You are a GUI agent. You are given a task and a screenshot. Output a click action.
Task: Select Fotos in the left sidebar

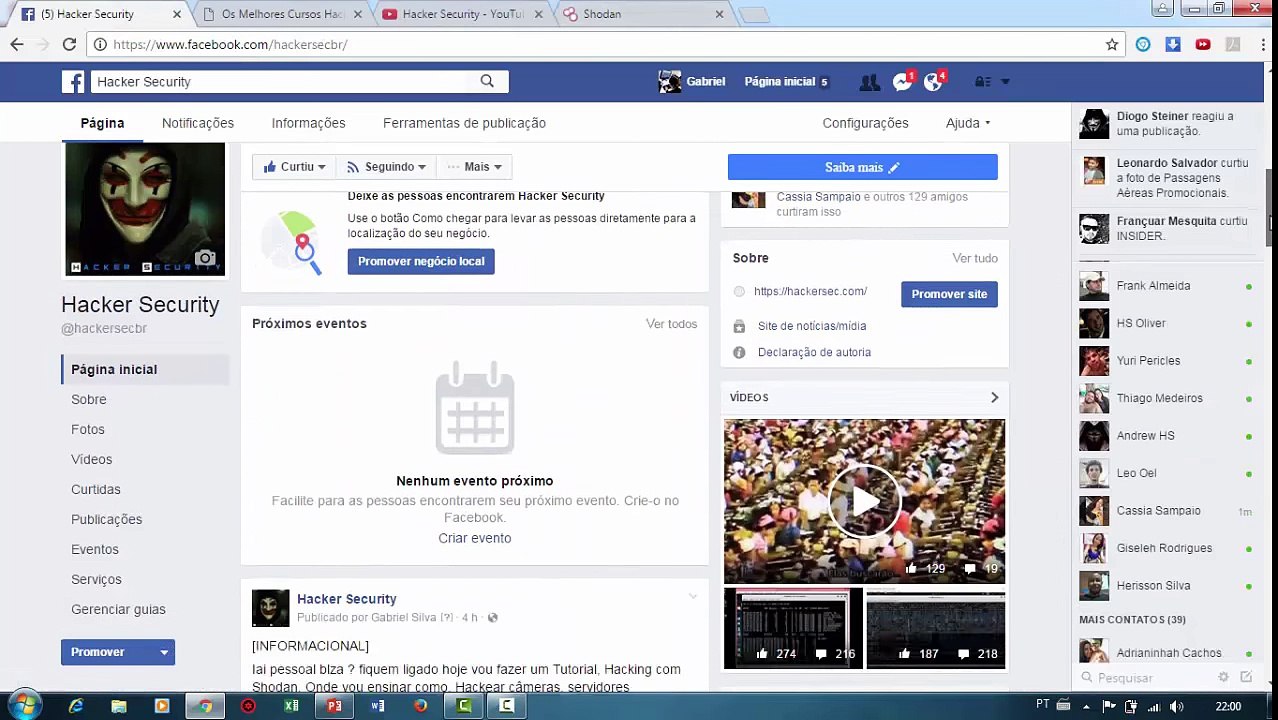click(88, 429)
